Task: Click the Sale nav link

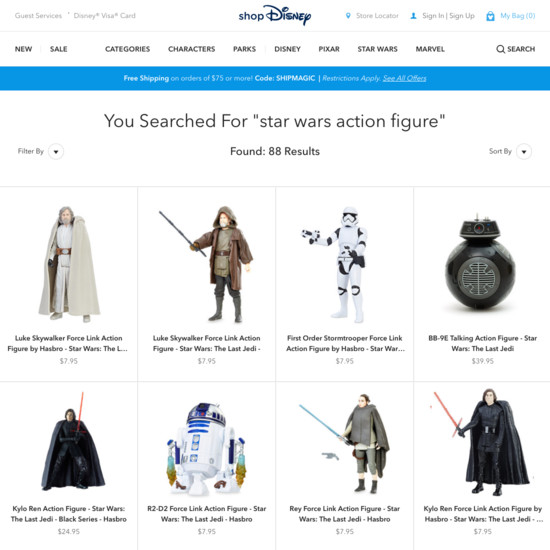Action: coord(59,49)
